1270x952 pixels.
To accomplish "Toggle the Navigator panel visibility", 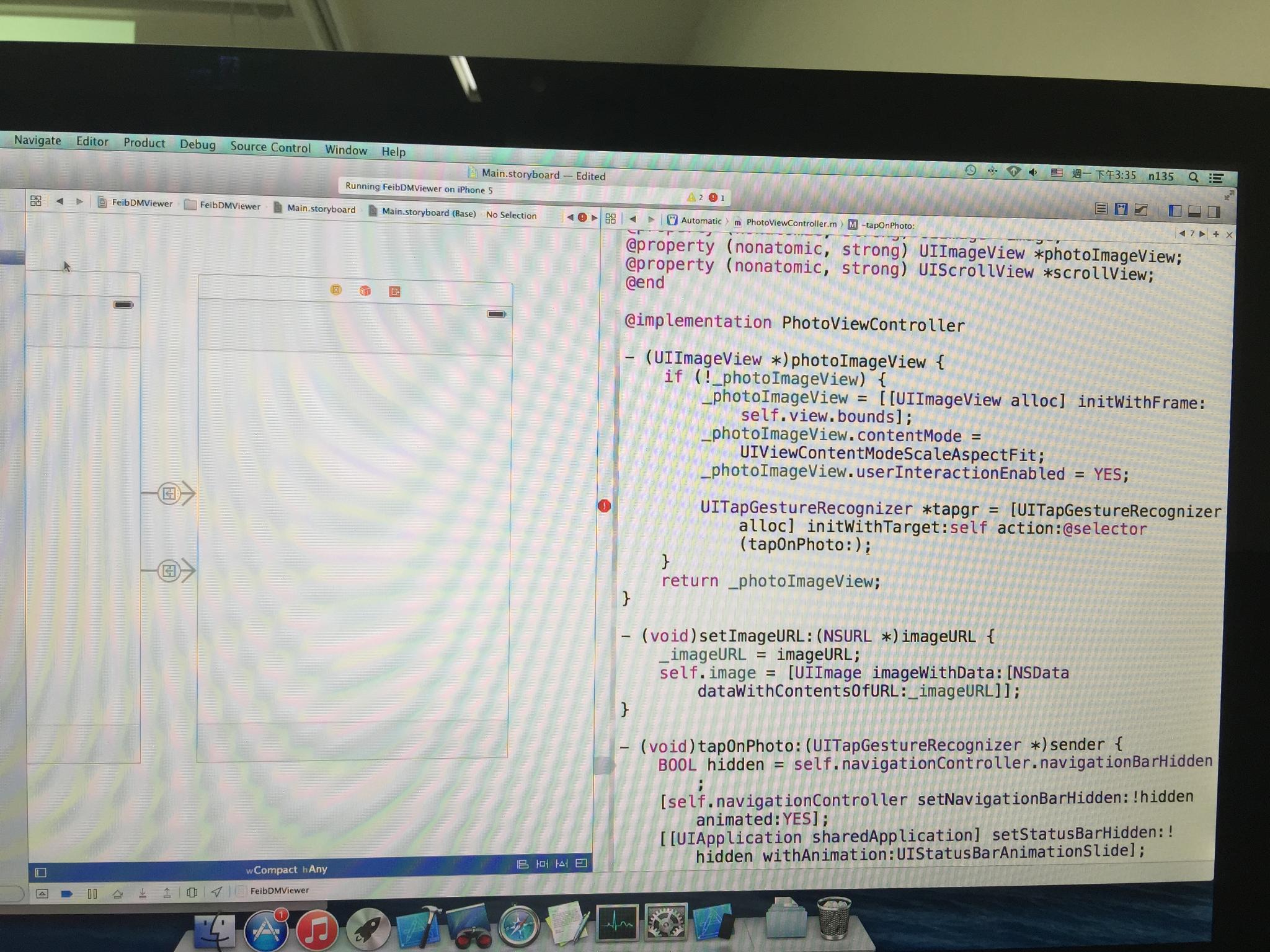I will pyautogui.click(x=1175, y=211).
